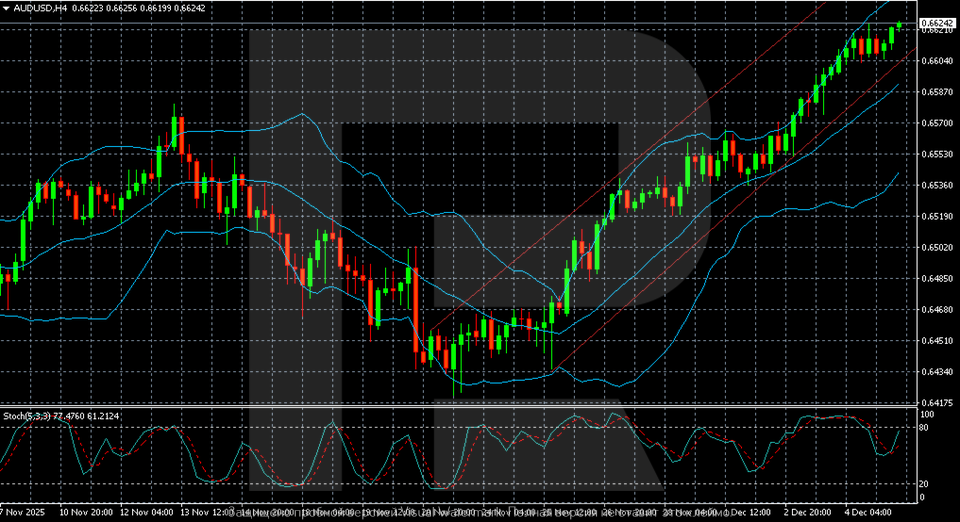Click the 0.64340 price axis label
960x522 pixels.
(934, 372)
